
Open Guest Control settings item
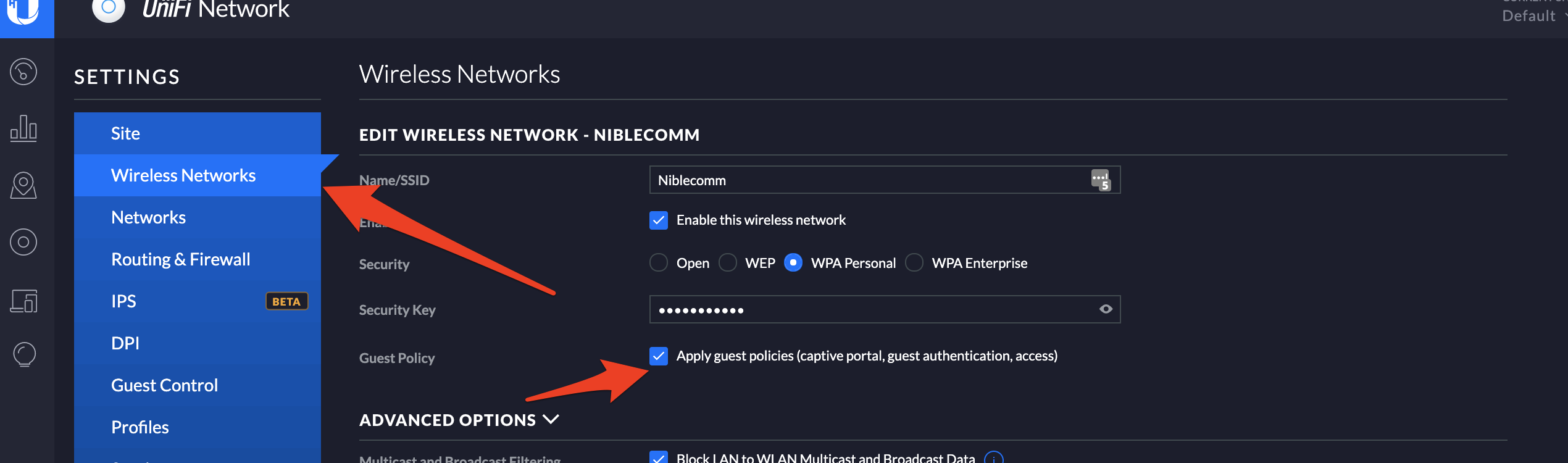[x=198, y=385]
